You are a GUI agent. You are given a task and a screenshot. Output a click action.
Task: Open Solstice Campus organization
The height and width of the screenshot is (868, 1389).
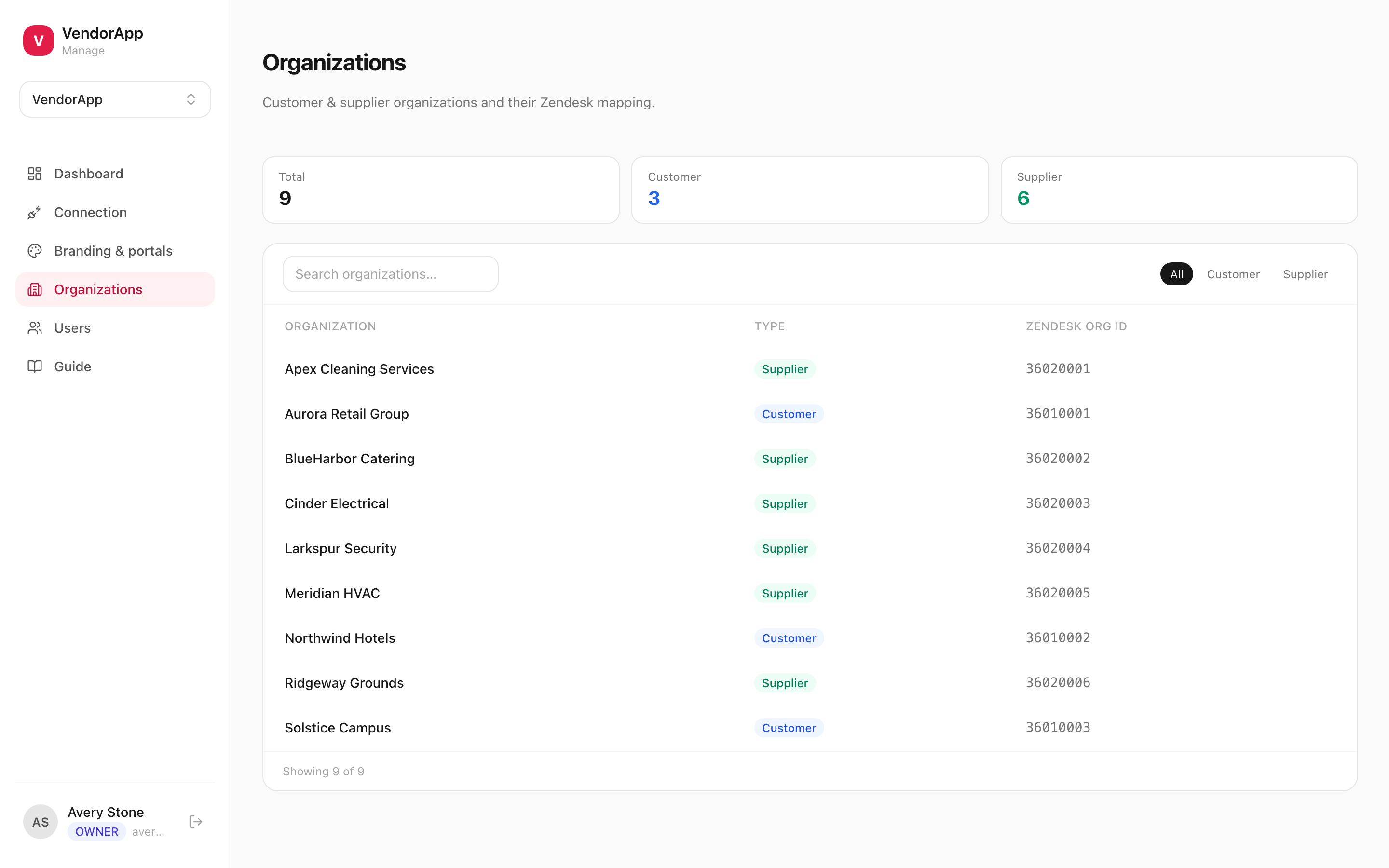tap(338, 727)
